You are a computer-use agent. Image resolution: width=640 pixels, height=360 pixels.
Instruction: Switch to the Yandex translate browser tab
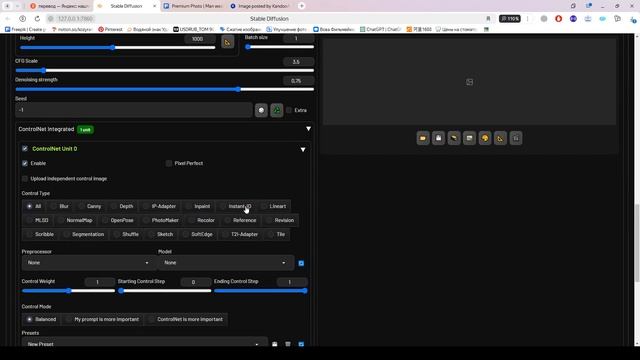pos(60,6)
